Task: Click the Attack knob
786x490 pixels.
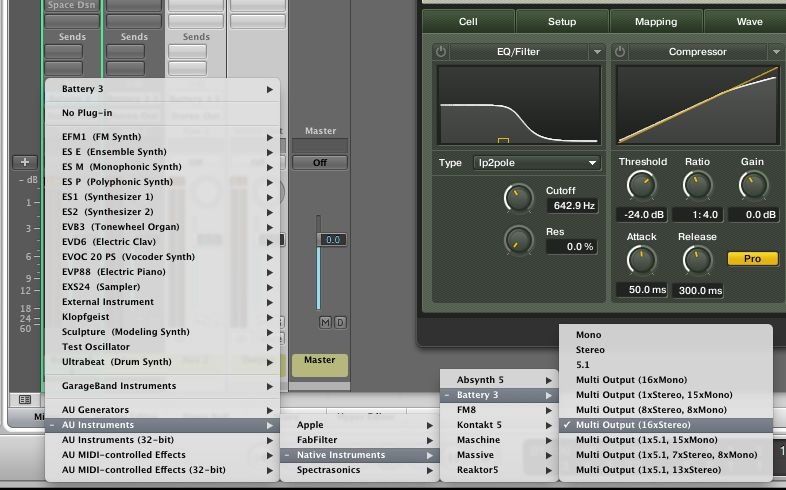Action: pos(641,260)
